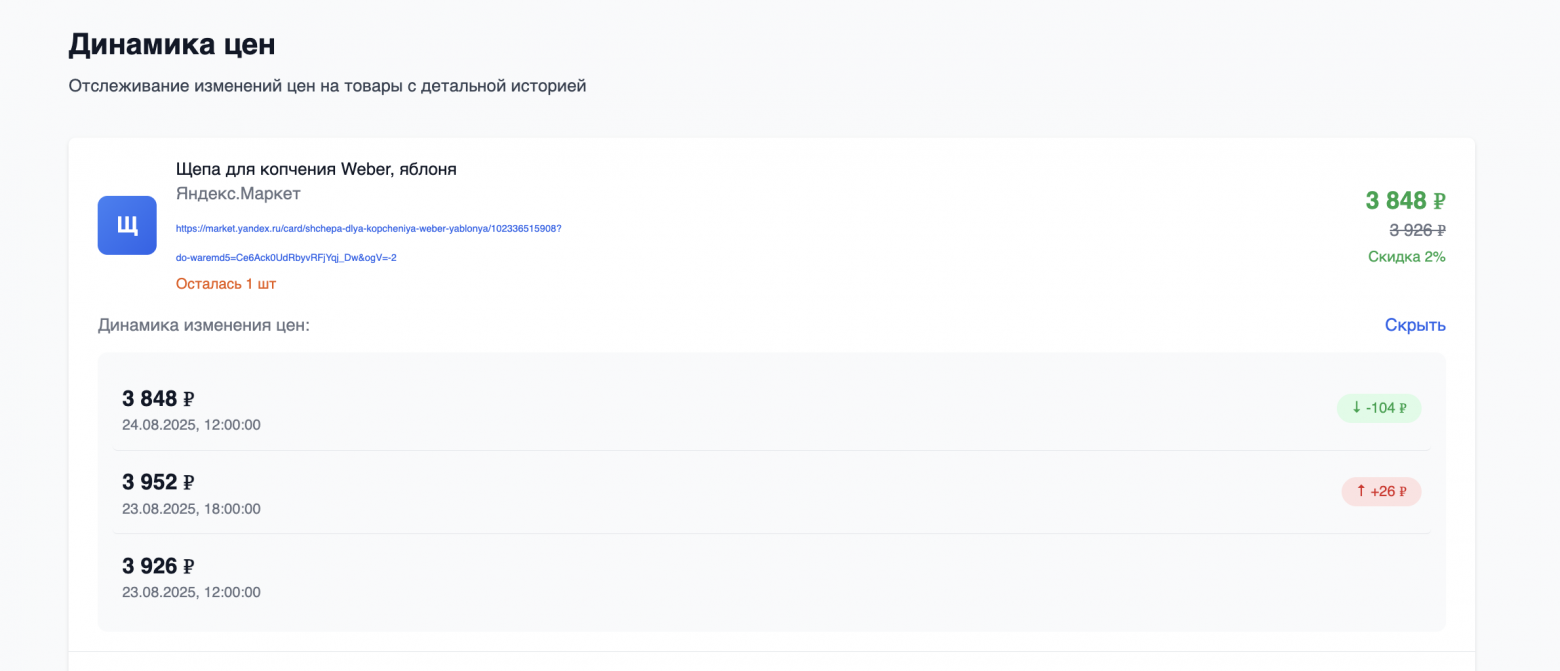
Task: Click the "Динамика цен" page heading
Action: click(x=172, y=45)
